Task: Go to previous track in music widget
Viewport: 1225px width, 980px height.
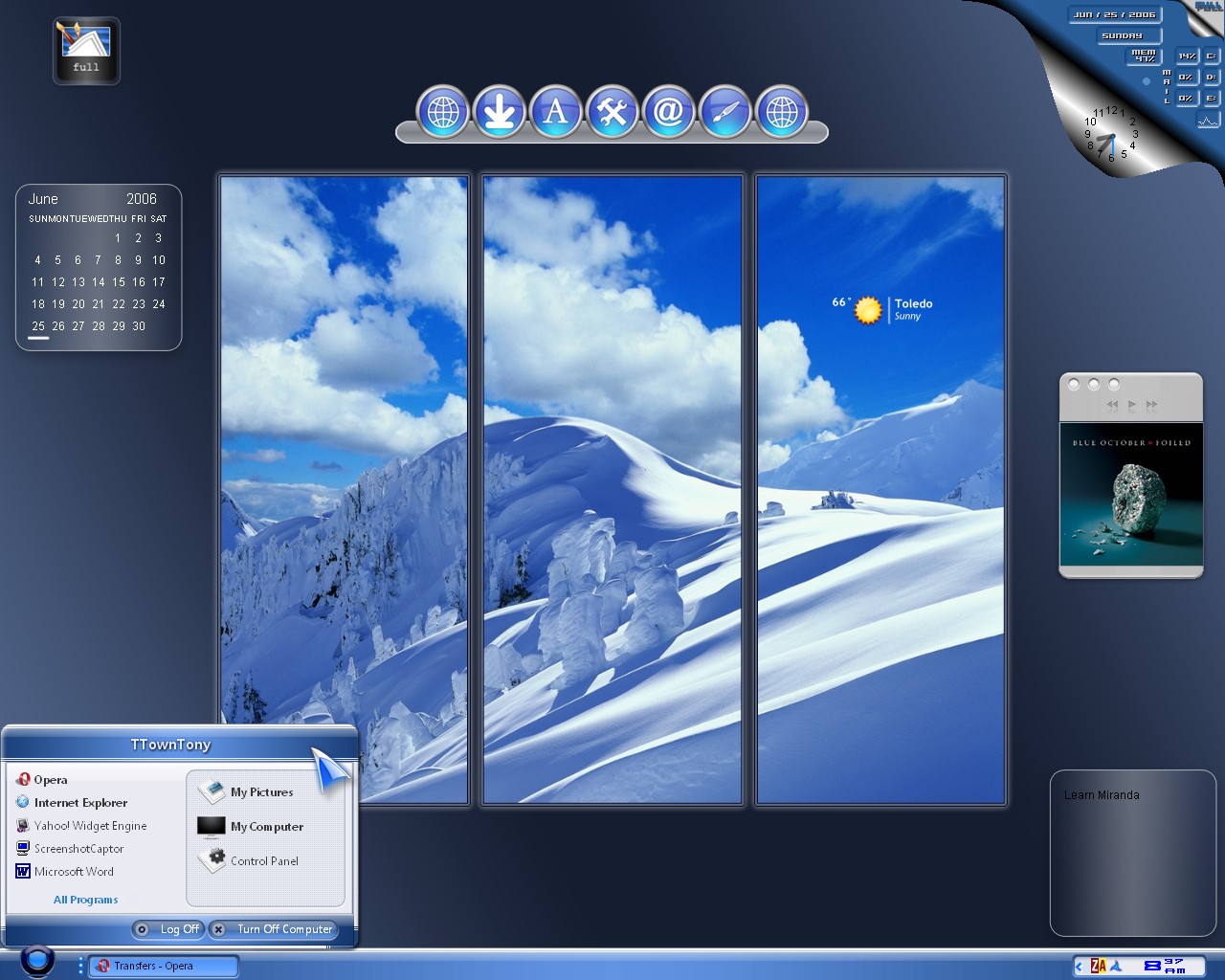Action: (1112, 405)
